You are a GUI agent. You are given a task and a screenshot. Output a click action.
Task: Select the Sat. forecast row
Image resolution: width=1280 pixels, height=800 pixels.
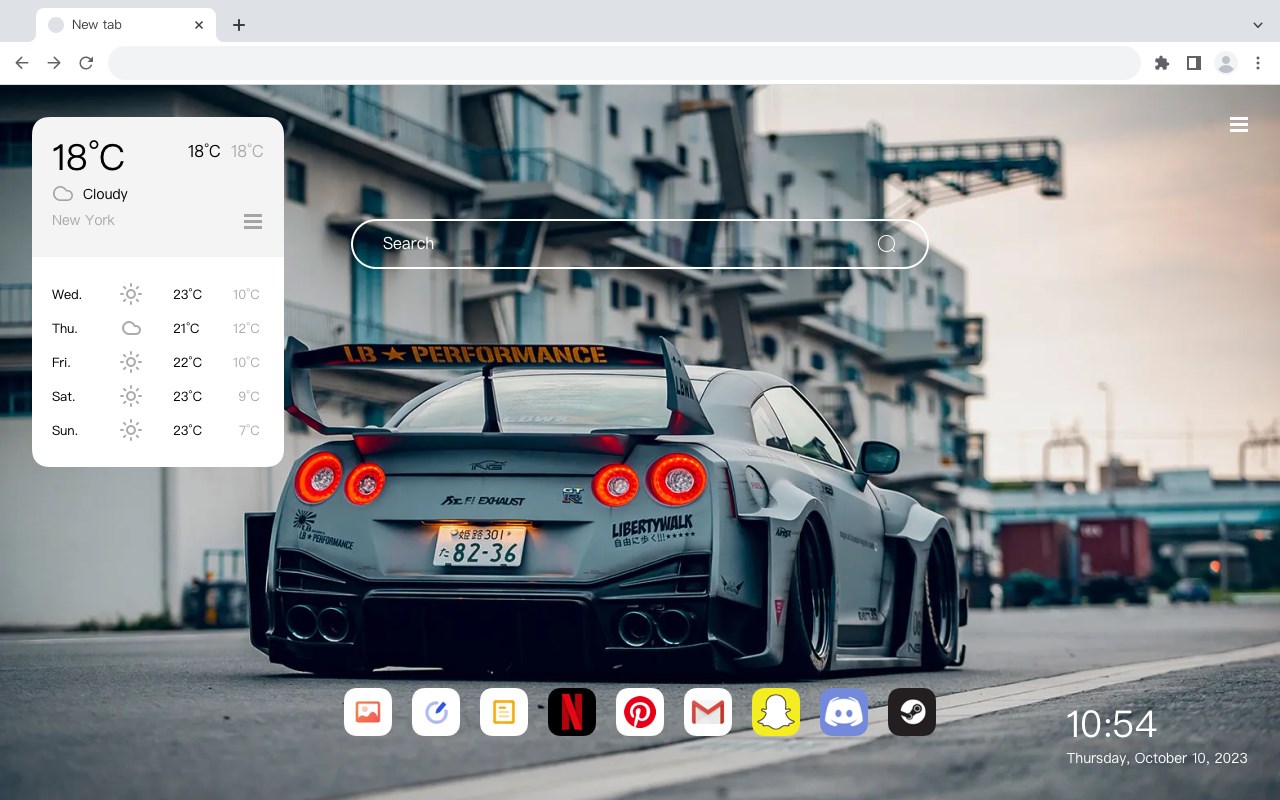click(x=158, y=396)
